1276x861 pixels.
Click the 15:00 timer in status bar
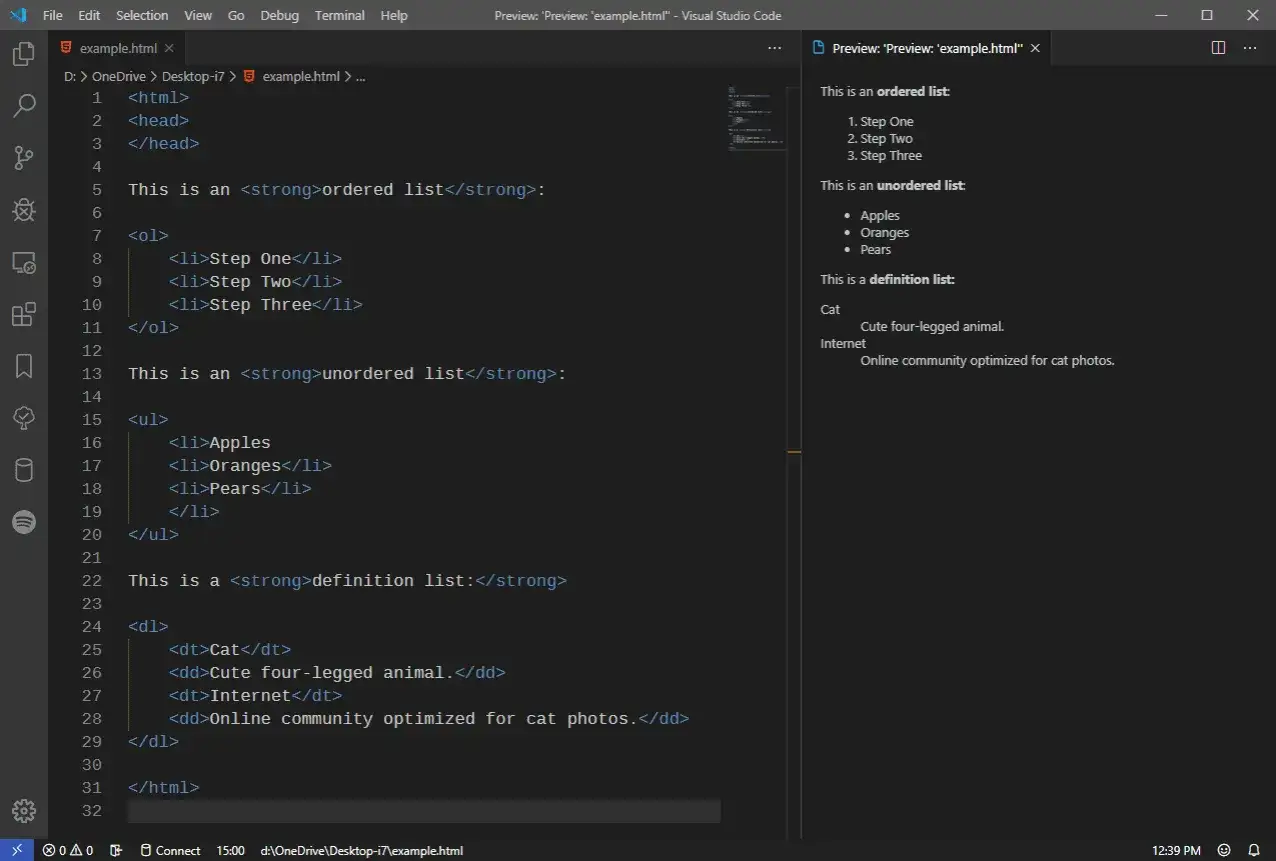230,850
